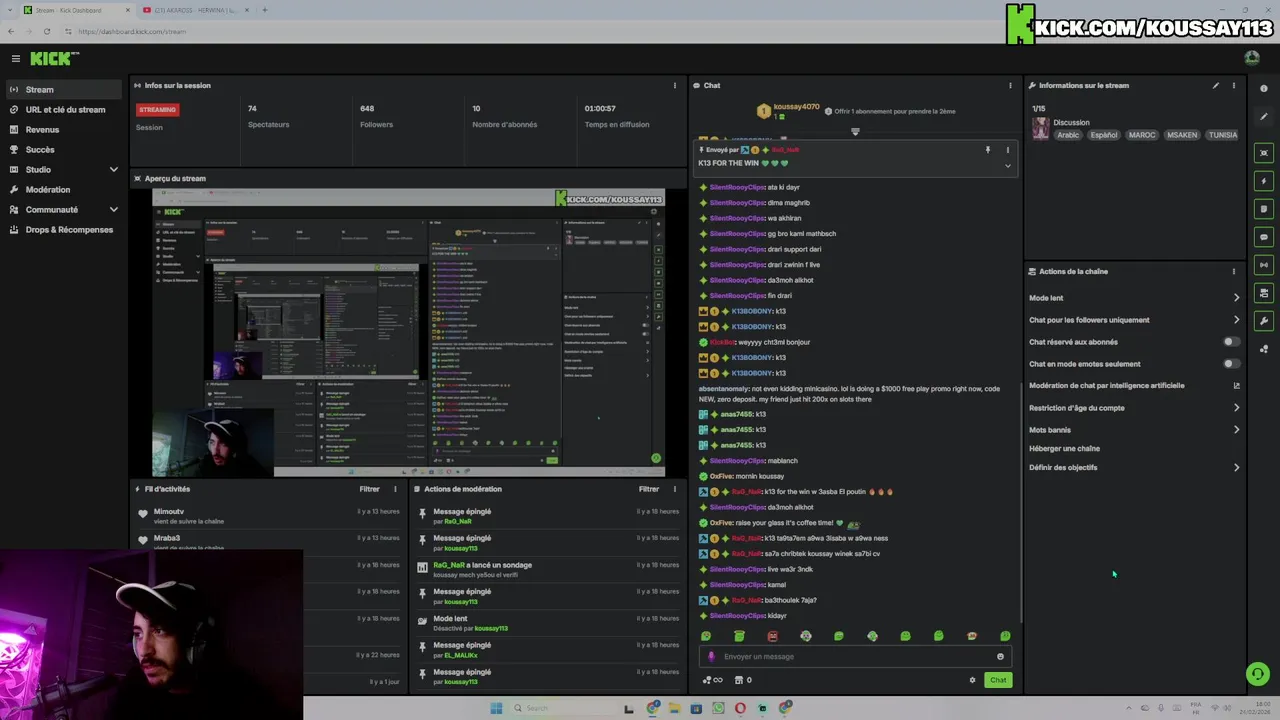Click Héberger une chaîne
Image resolution: width=1280 pixels, height=720 pixels.
pyautogui.click(x=1064, y=449)
